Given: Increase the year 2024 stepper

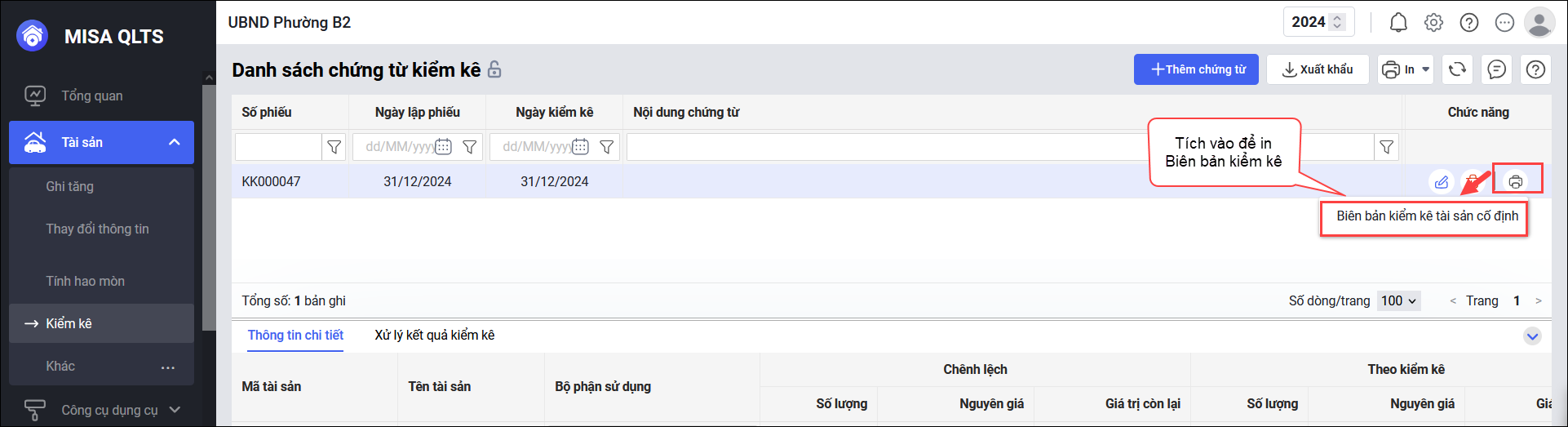Looking at the screenshot, I should 1337,18.
